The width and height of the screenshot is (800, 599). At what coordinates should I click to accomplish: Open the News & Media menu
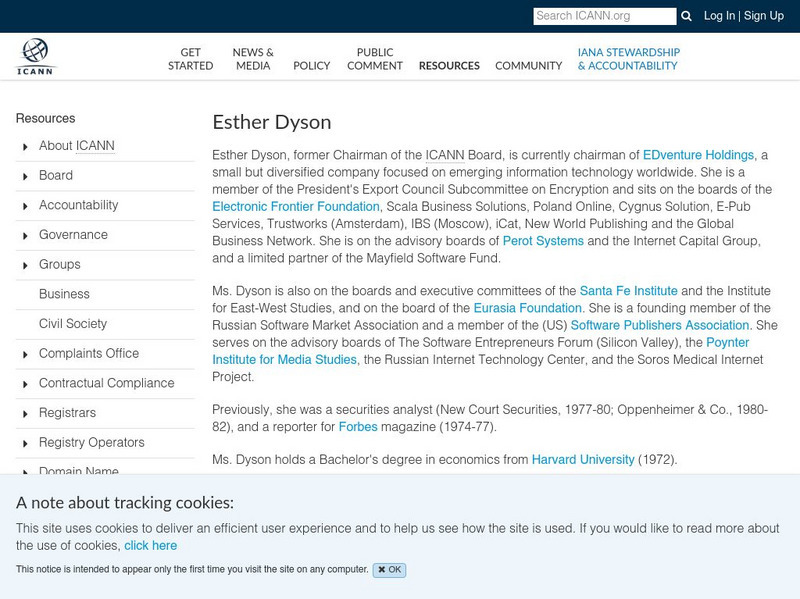coord(251,58)
